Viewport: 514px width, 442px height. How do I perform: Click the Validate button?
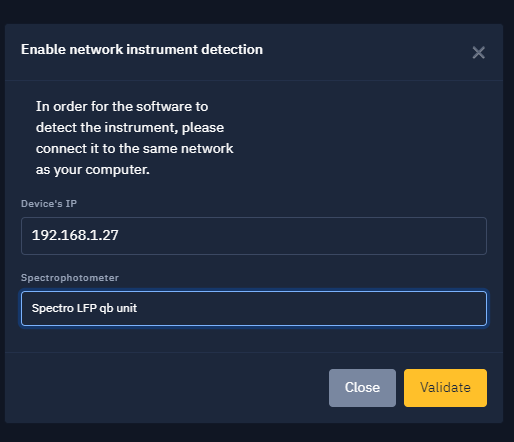(445, 388)
